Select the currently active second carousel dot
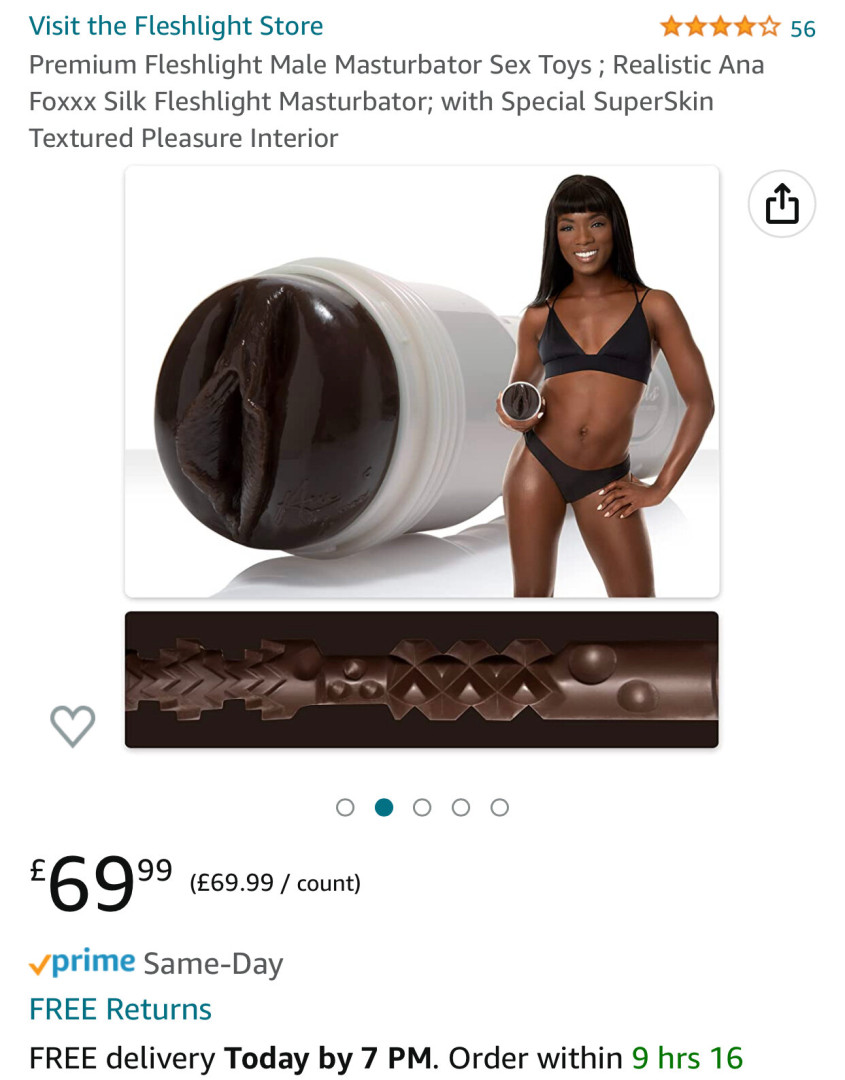The width and height of the screenshot is (845, 1080). (384, 807)
